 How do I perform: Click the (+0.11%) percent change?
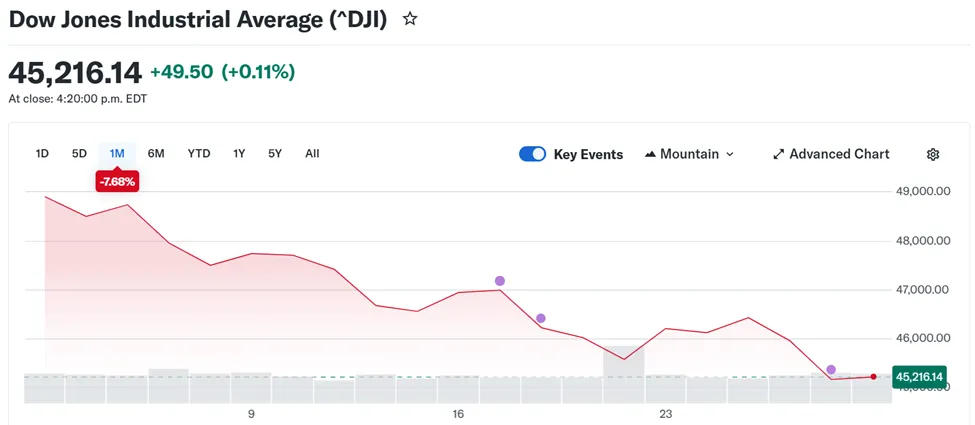258,73
